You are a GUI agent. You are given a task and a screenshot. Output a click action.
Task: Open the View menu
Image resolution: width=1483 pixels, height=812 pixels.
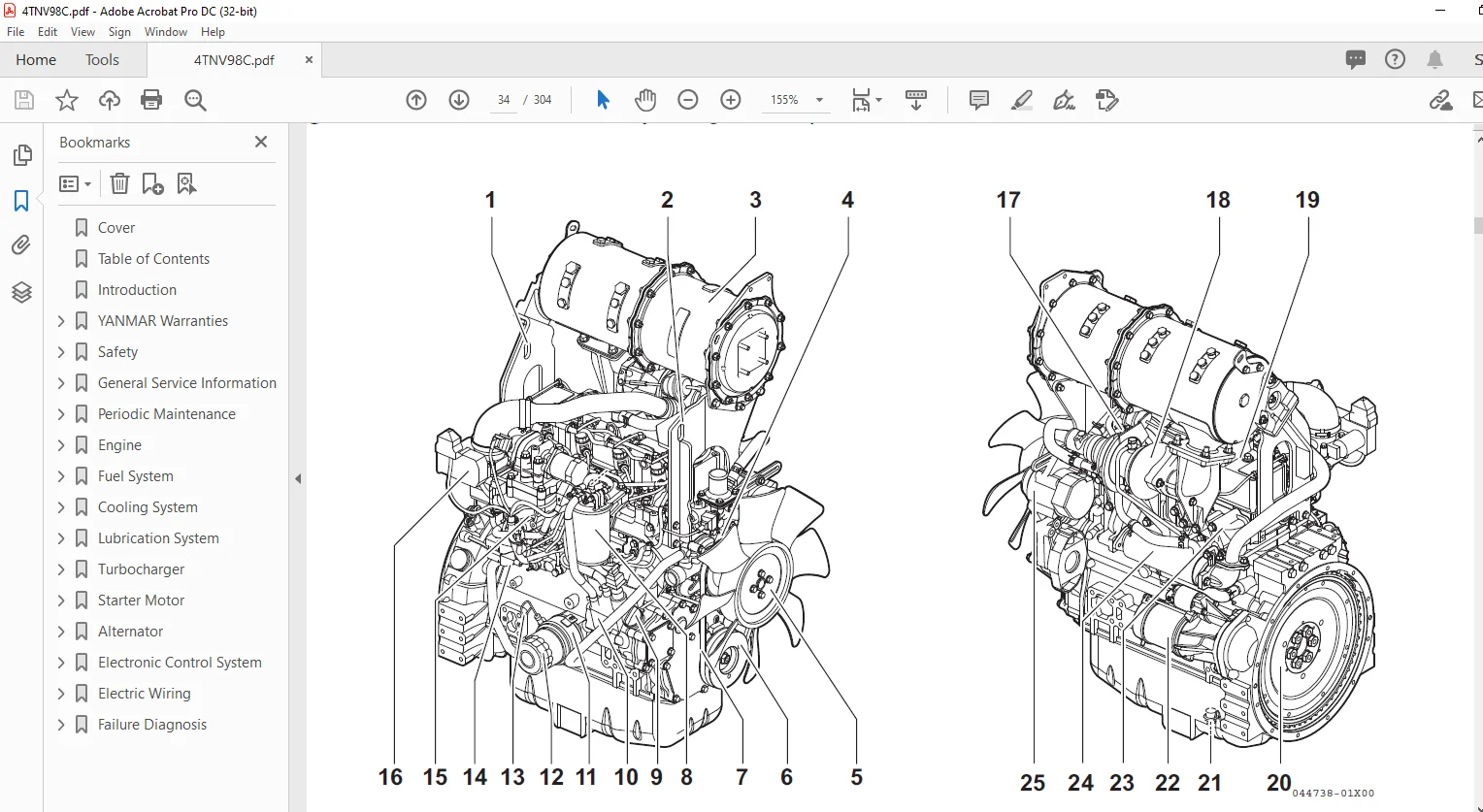[83, 32]
